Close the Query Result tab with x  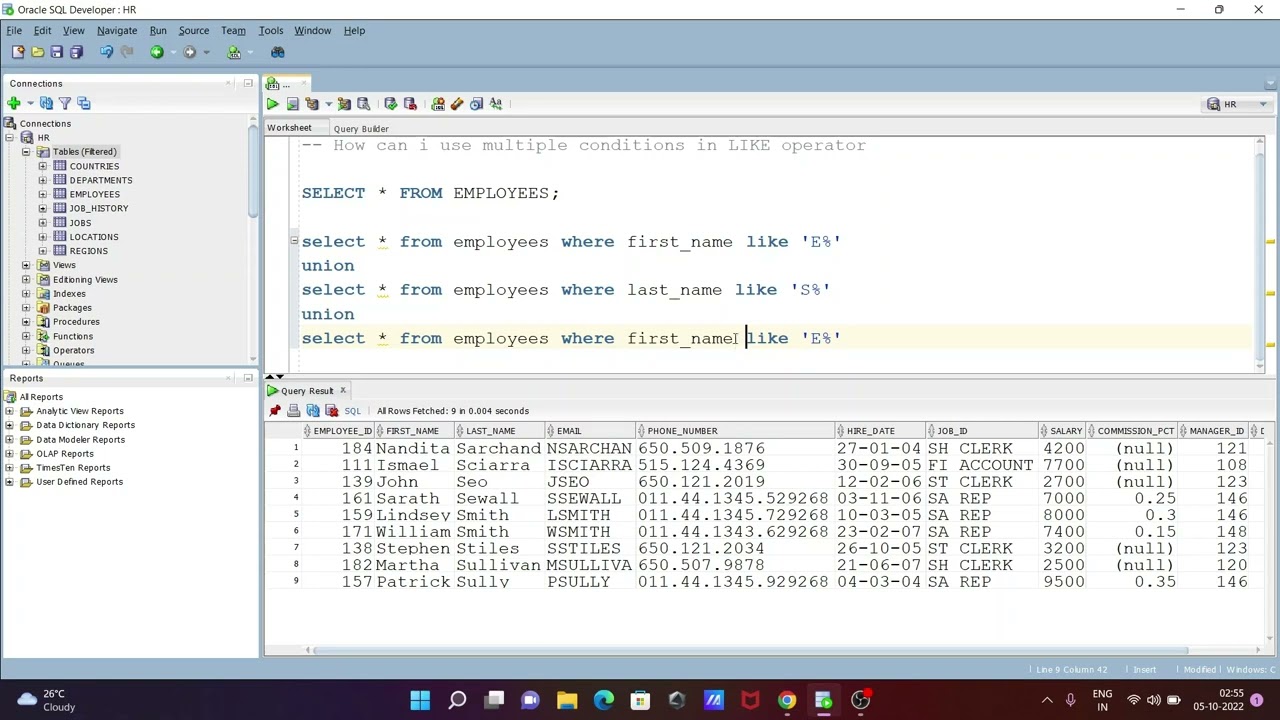tap(343, 391)
